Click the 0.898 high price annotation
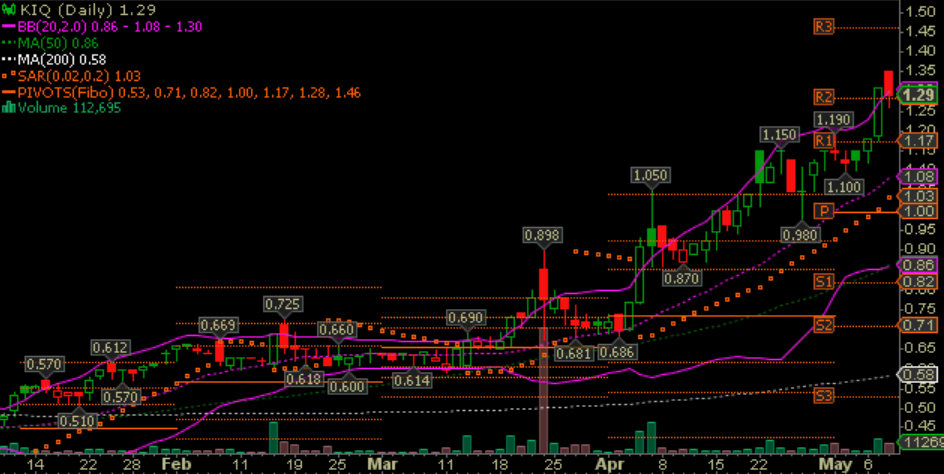The height and width of the screenshot is (474, 944). [543, 235]
